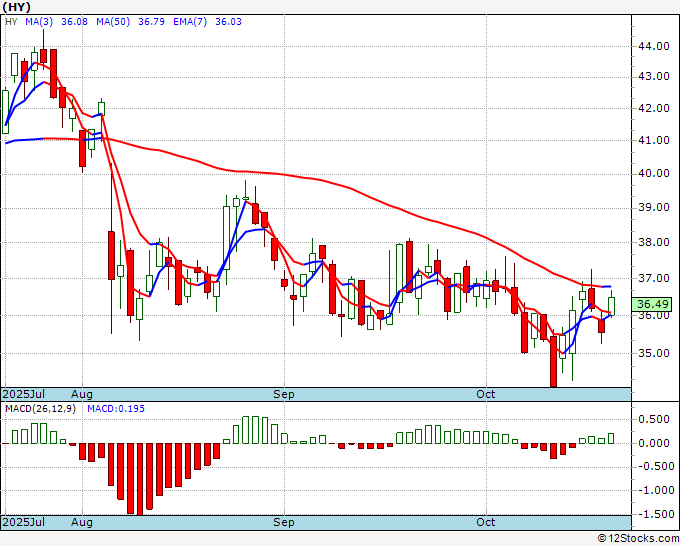This screenshot has height=546, width=680.
Task: Click Oct on the price chart date axis
Action: tap(485, 394)
